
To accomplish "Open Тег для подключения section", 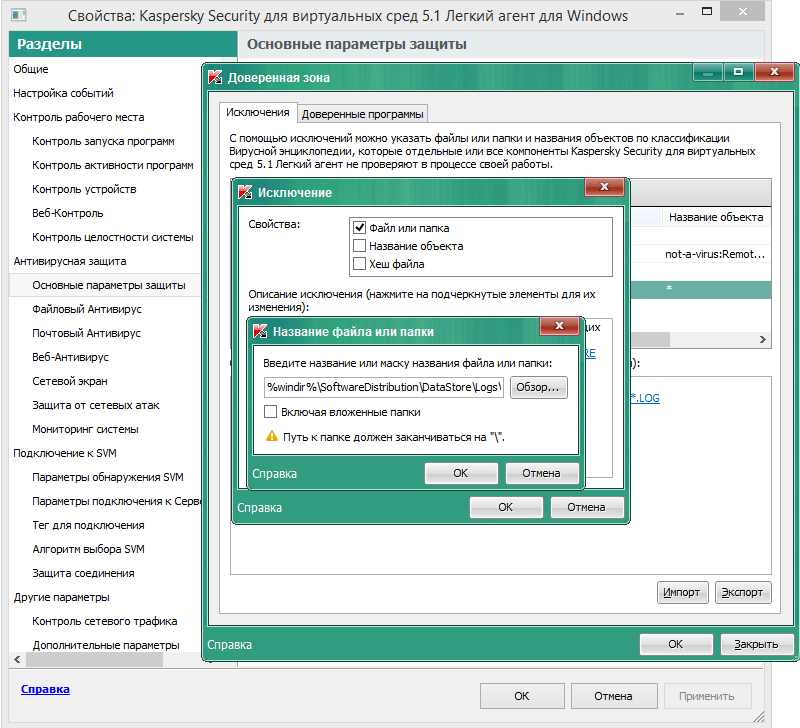I will [x=88, y=524].
